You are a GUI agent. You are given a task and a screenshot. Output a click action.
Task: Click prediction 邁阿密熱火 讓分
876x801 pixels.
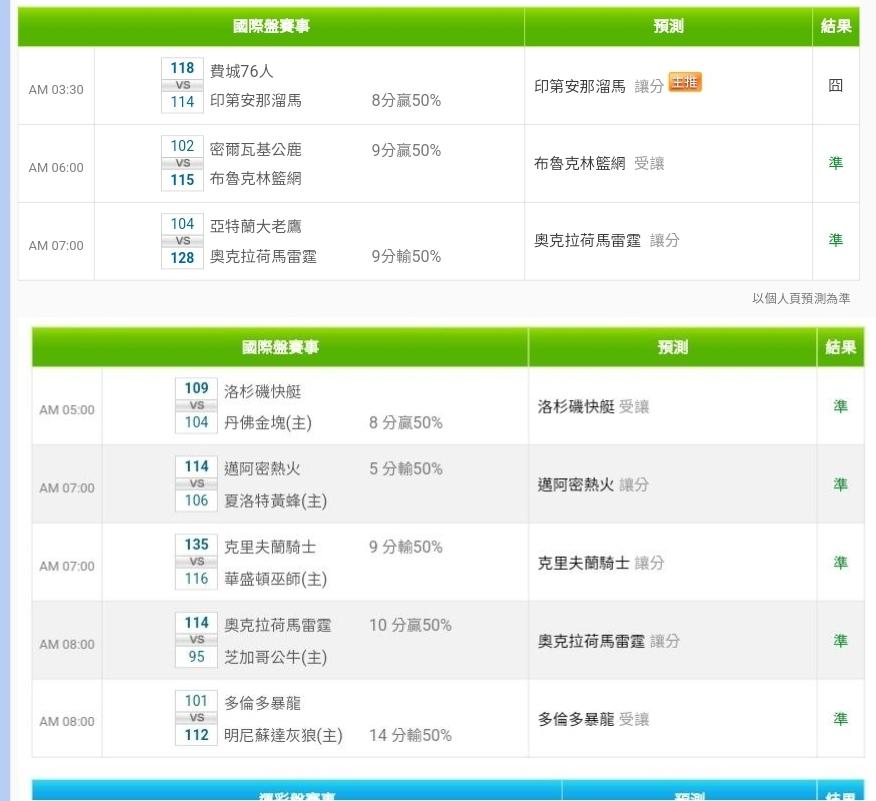pos(593,485)
